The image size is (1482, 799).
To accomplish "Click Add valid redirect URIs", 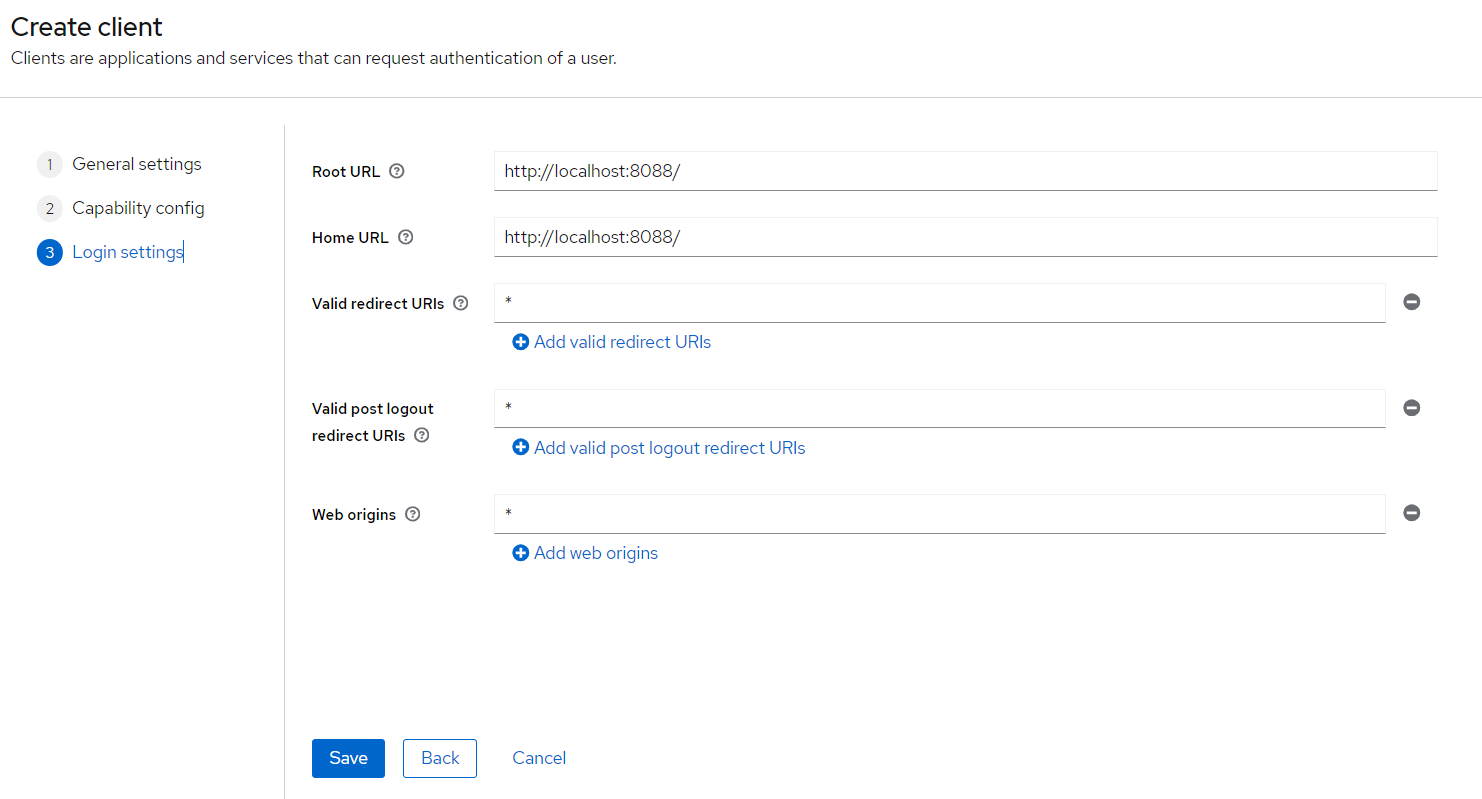I will [612, 342].
